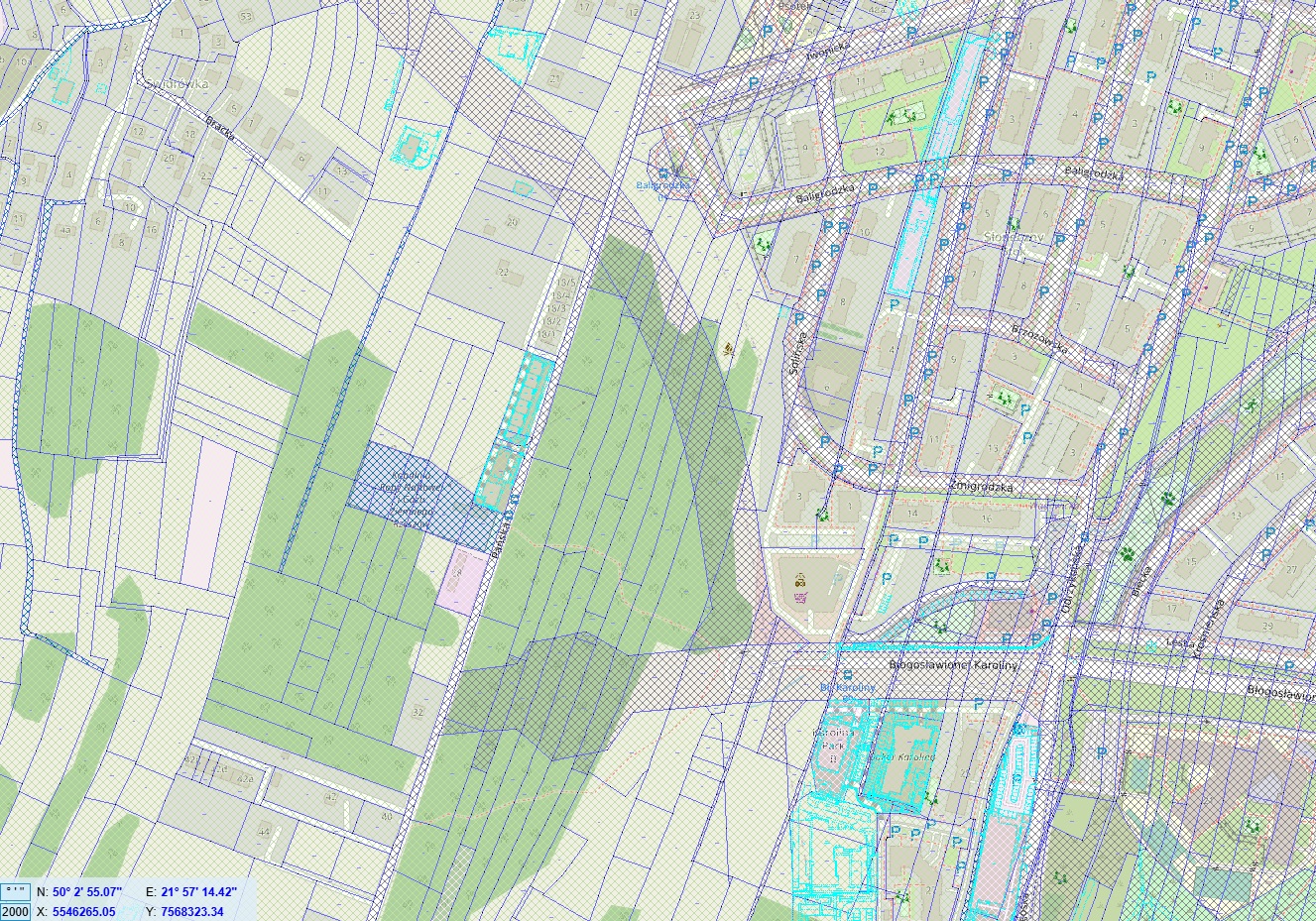Click the X coordinate value 5546265.05
This screenshot has height=921, width=1316.
(x=84, y=912)
